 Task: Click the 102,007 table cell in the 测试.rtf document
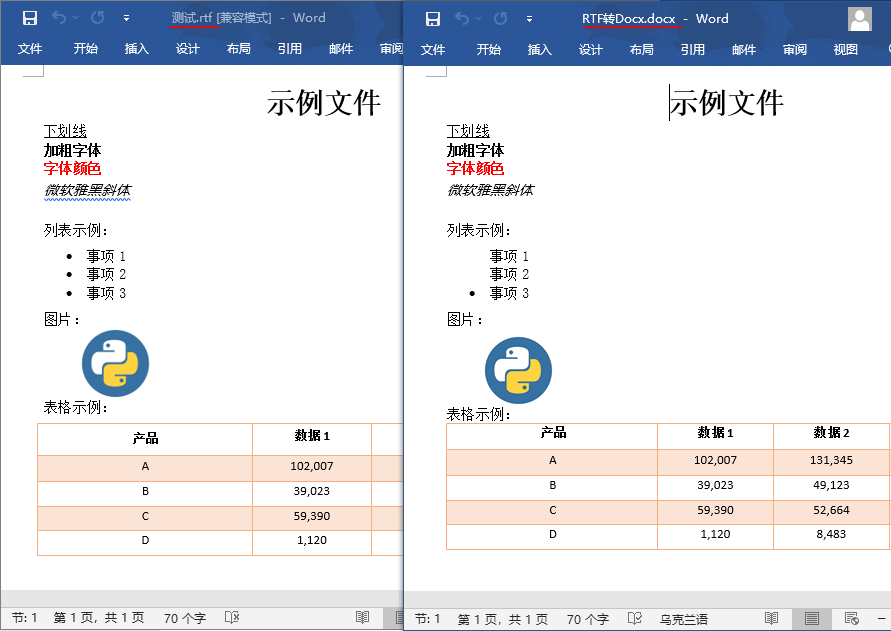click(x=311, y=466)
